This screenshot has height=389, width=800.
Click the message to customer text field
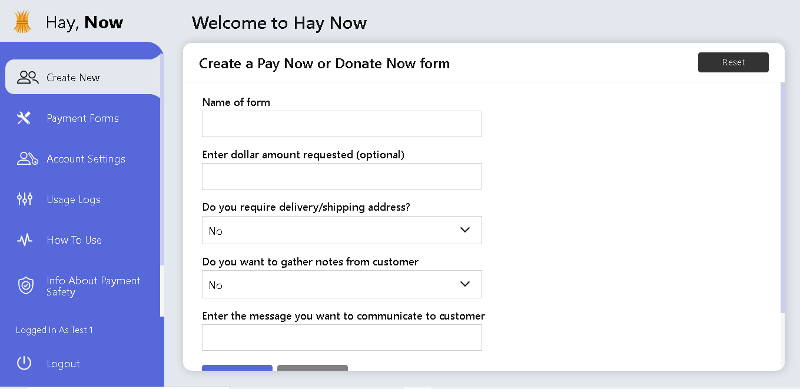click(x=341, y=337)
